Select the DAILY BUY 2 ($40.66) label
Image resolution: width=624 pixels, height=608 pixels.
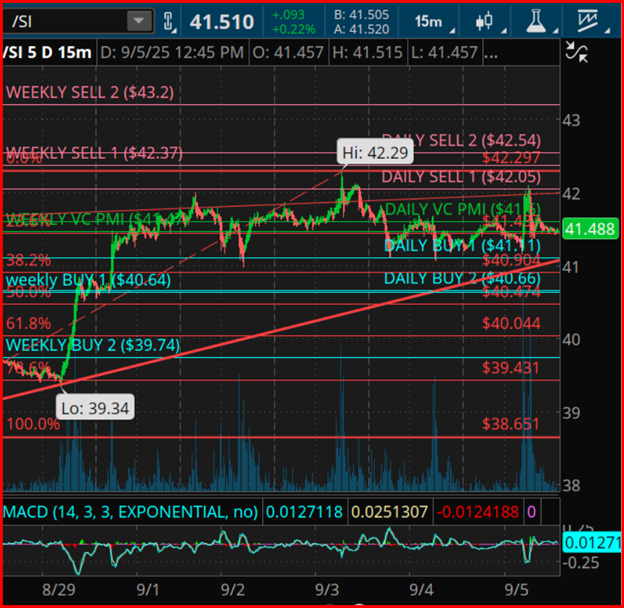point(462,278)
